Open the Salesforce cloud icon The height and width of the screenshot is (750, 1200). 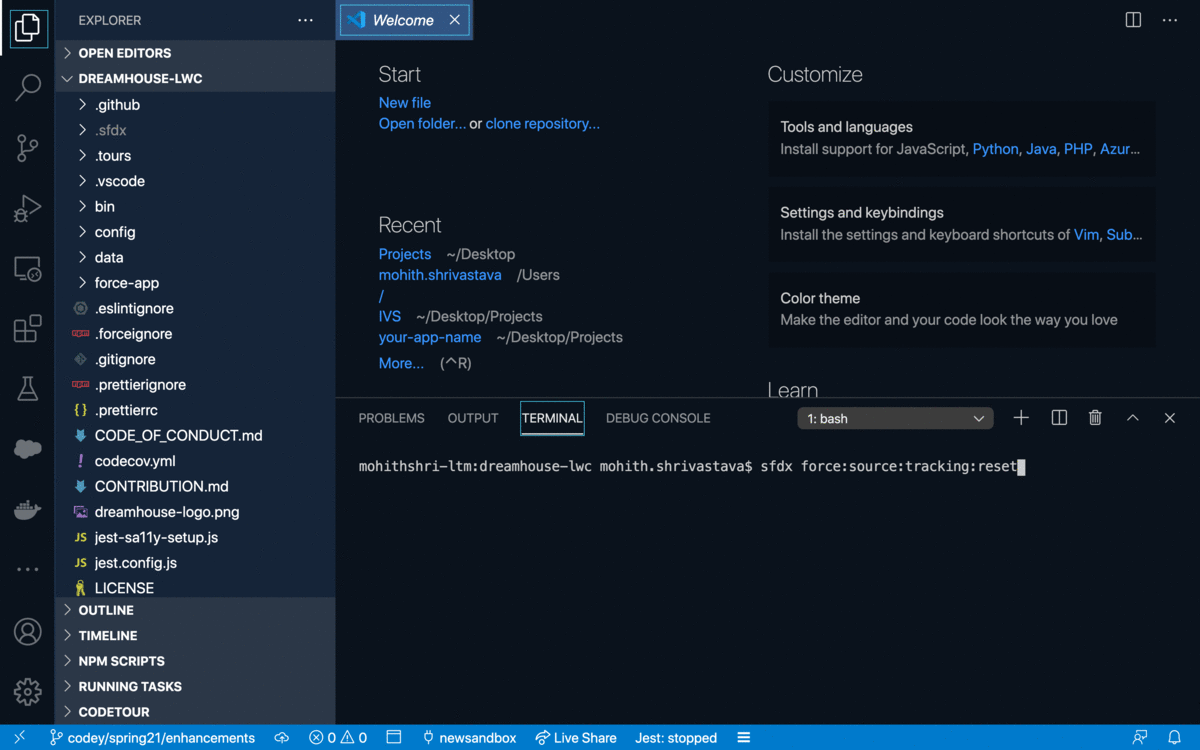click(x=28, y=449)
